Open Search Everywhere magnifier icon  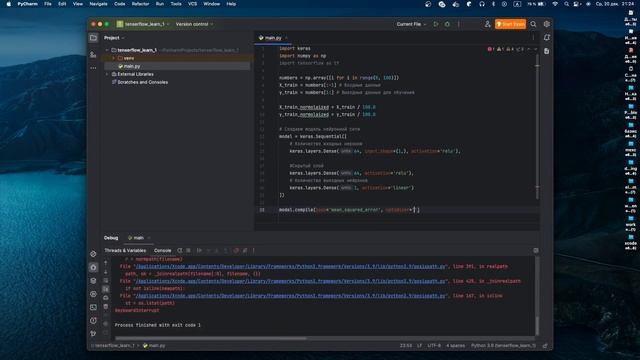[533, 24]
